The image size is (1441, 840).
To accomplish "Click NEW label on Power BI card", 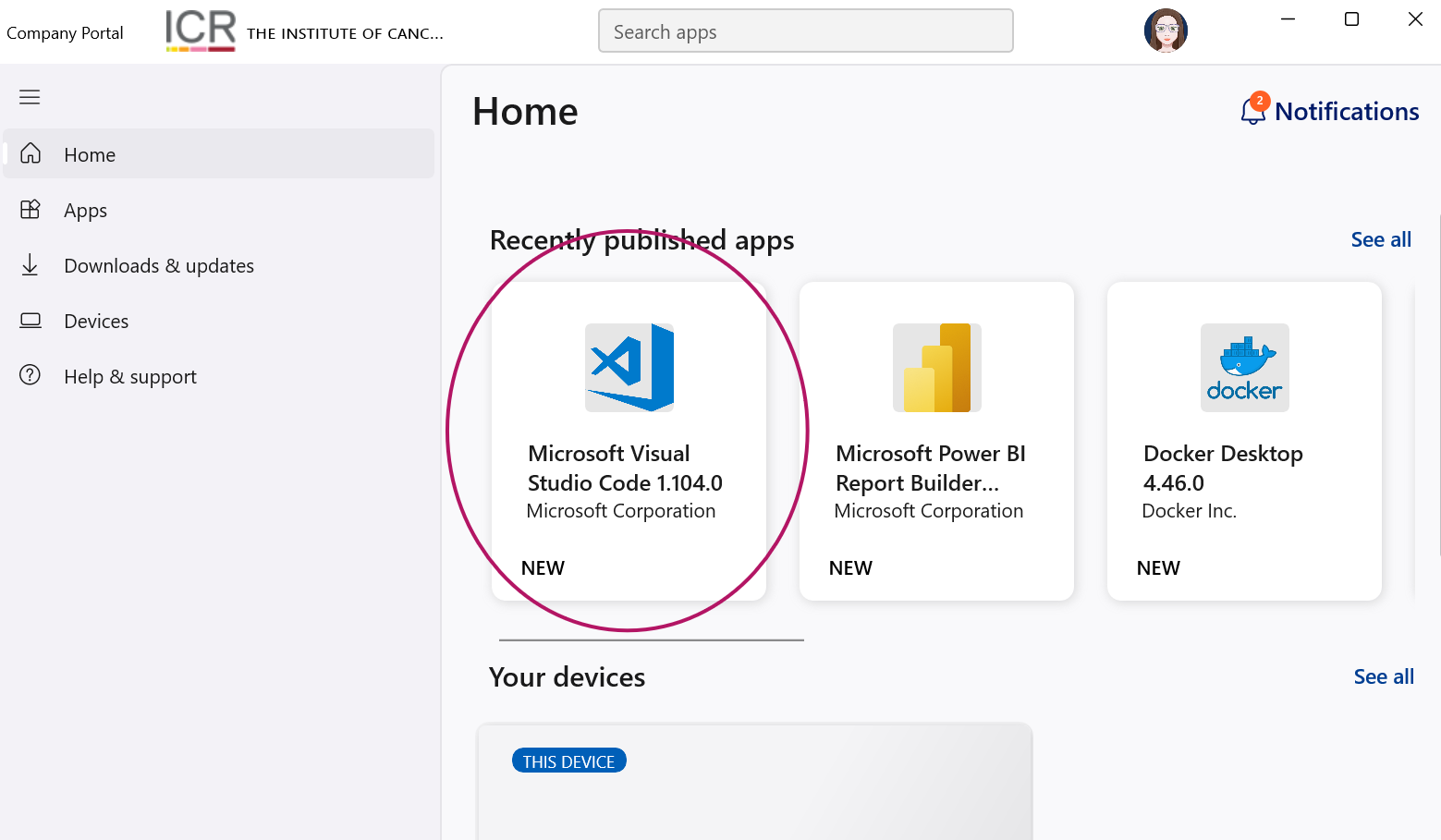I will coord(850,568).
